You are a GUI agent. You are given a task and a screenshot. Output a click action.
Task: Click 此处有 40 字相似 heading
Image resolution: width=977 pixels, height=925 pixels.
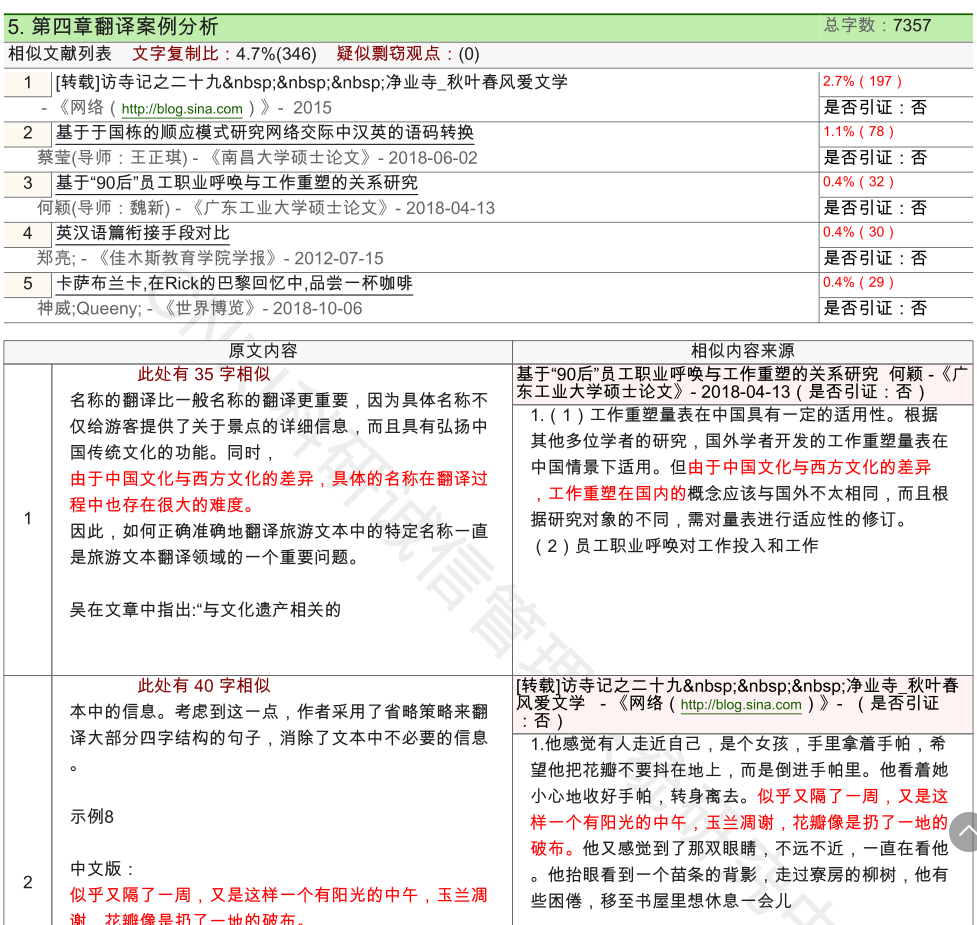[x=204, y=686]
